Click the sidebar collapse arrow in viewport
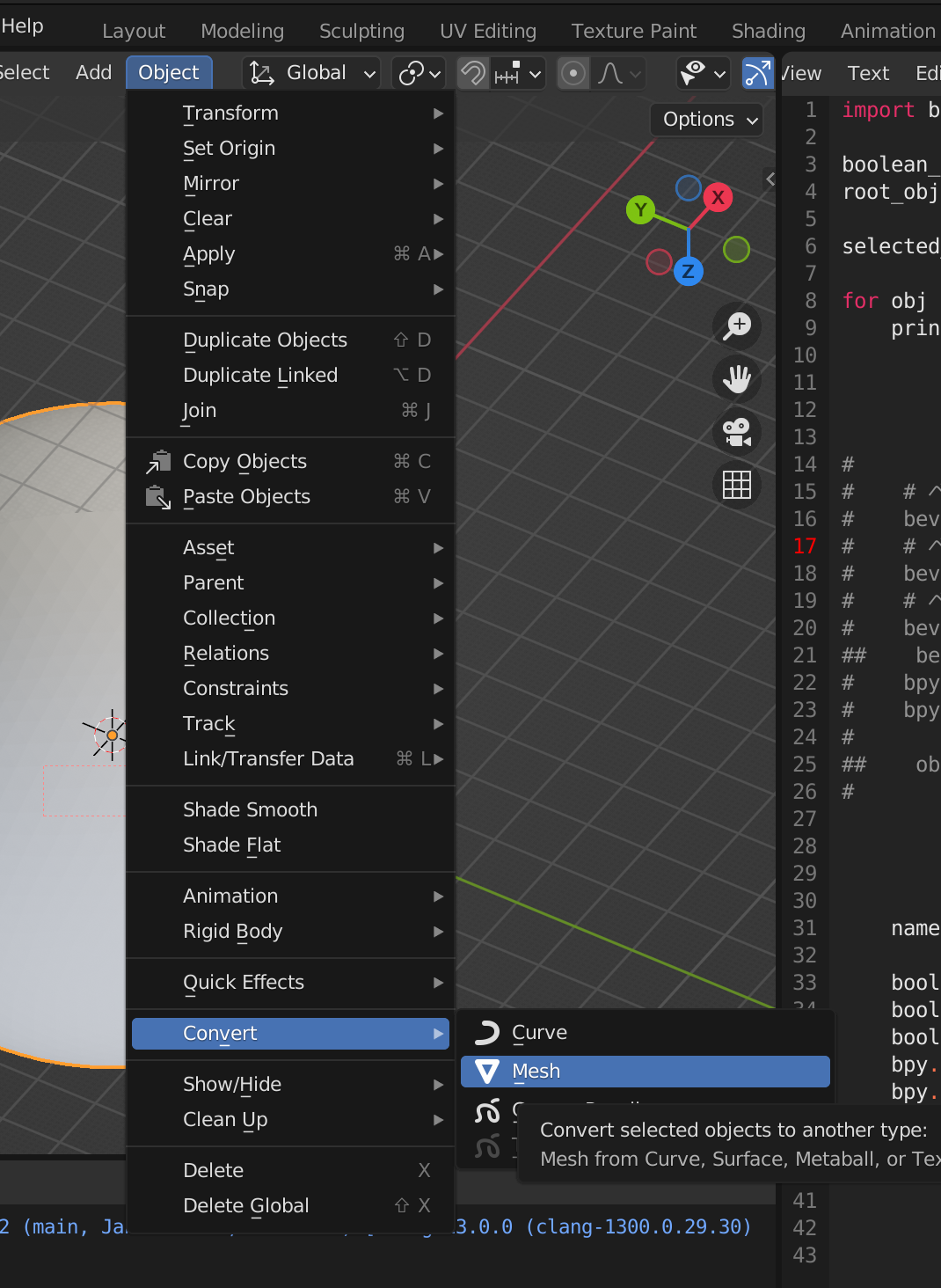Screen dimensions: 941x1288 point(770,179)
